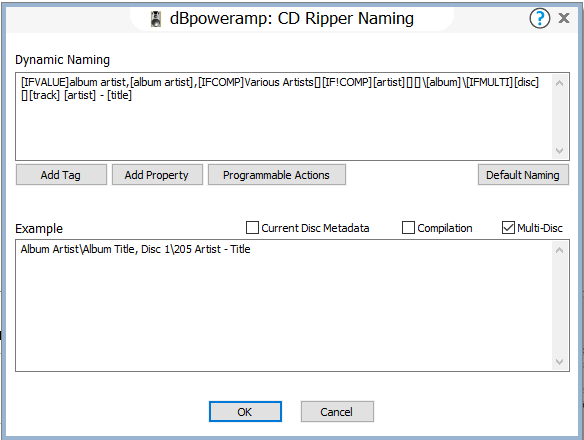Click the Example box scroll down arrow

559,361
